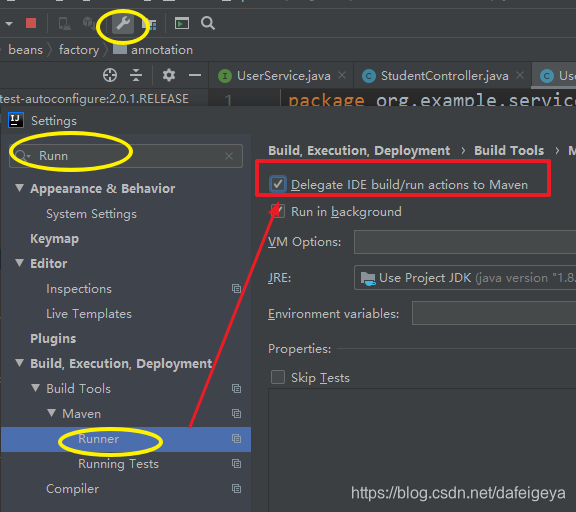Screen dimensions: 576x512
Task: Hide the project panel with minus icon
Action: click(x=195, y=75)
